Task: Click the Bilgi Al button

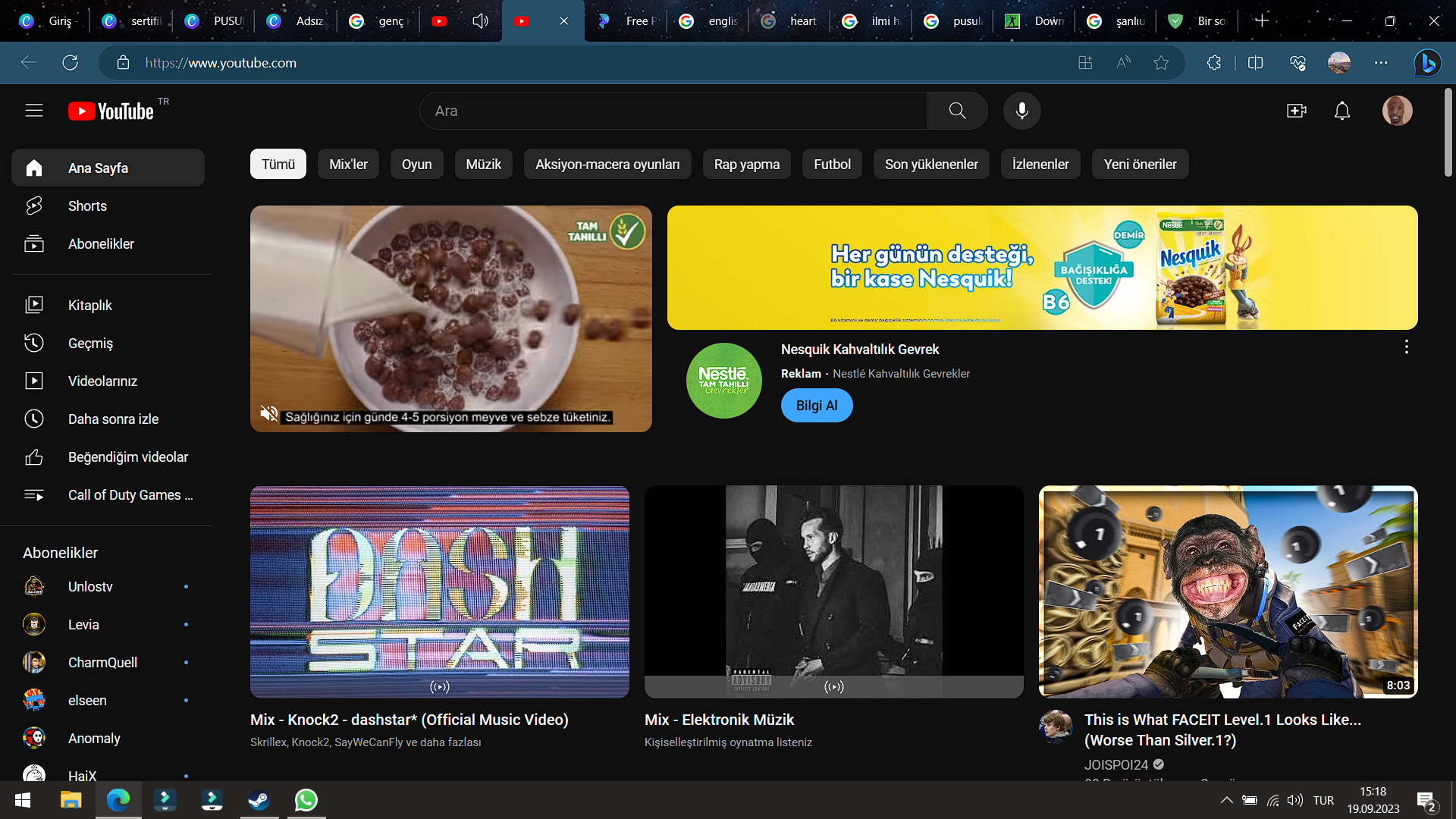Action: point(817,406)
